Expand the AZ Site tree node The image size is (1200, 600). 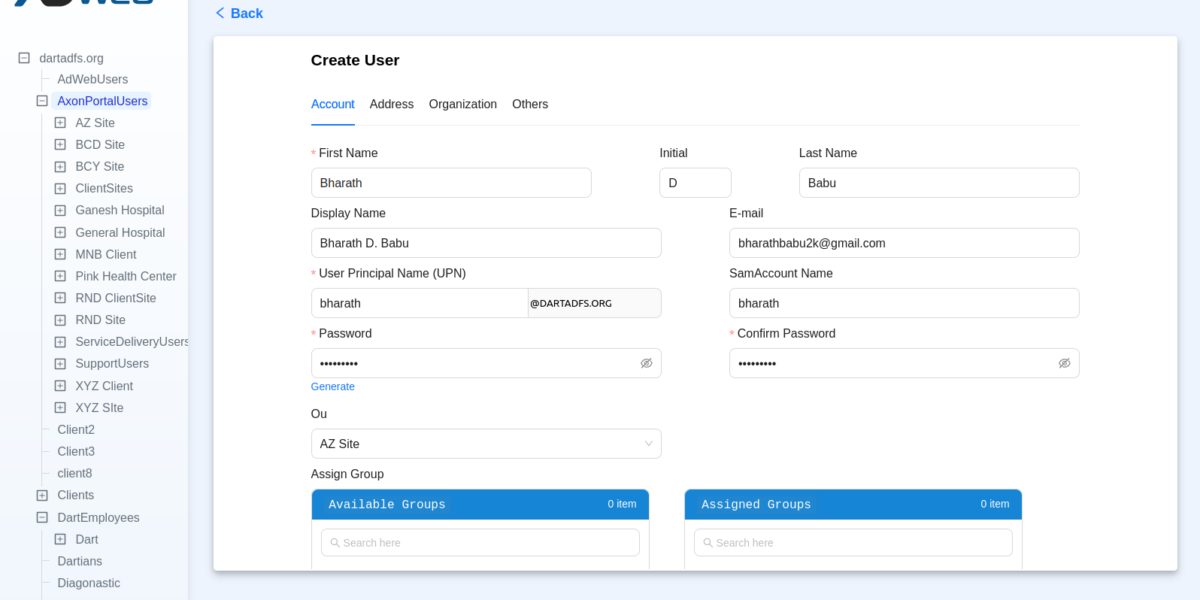[59, 122]
